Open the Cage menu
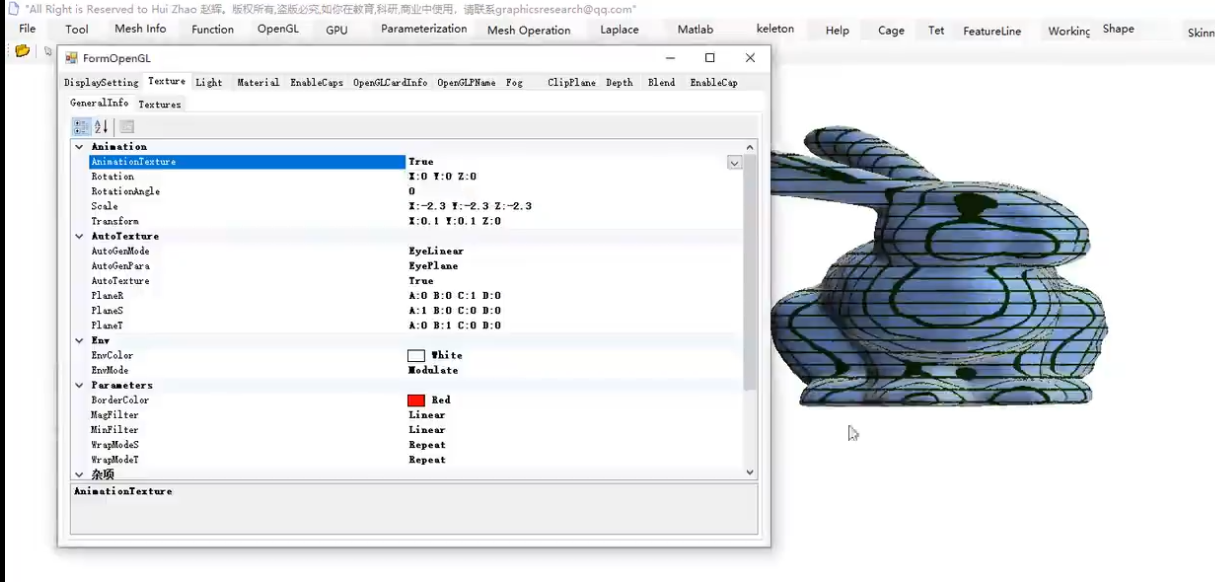This screenshot has height=582, width=1215. (x=891, y=30)
